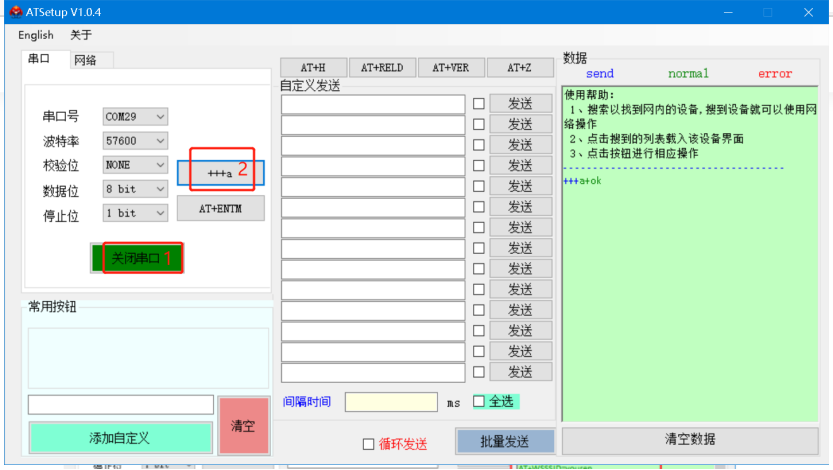The height and width of the screenshot is (470, 833).
Task: Toggle the 循环发送 checkbox
Action: (369, 444)
